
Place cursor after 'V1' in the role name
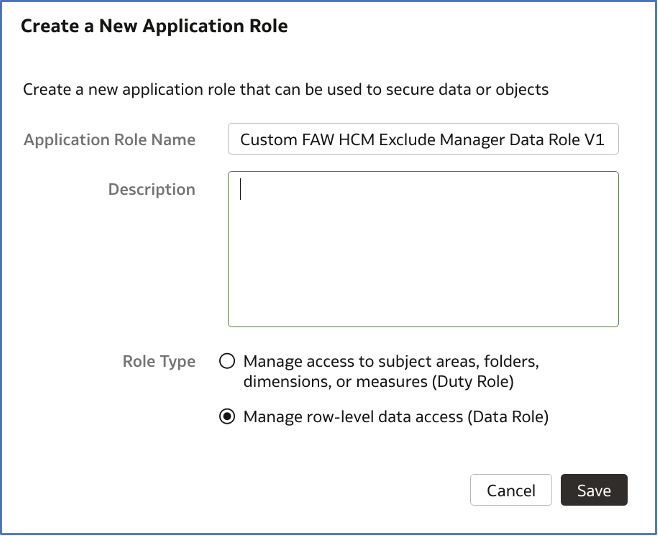(x=609, y=140)
